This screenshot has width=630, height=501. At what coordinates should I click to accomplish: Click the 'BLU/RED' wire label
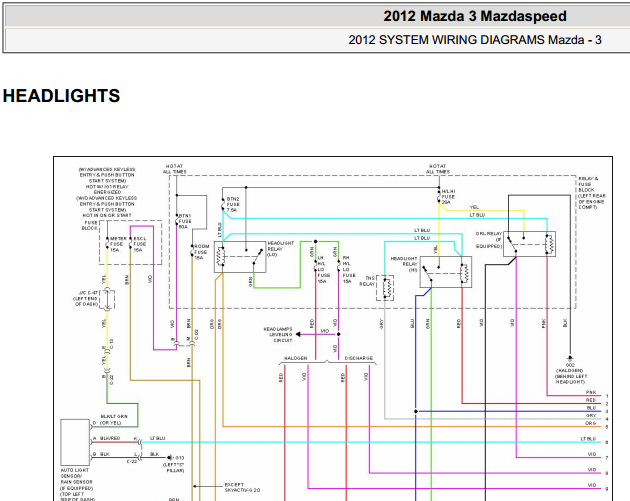pos(110,438)
